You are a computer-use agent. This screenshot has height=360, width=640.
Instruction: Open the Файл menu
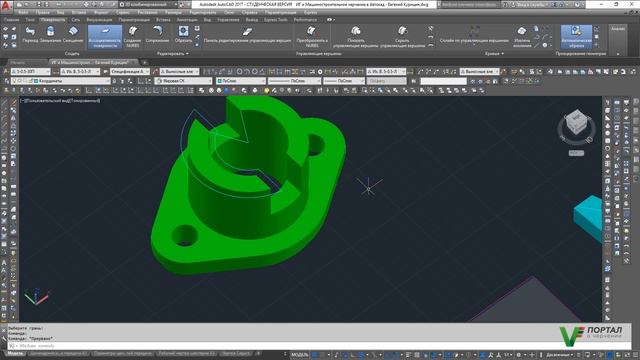pyautogui.click(x=23, y=12)
